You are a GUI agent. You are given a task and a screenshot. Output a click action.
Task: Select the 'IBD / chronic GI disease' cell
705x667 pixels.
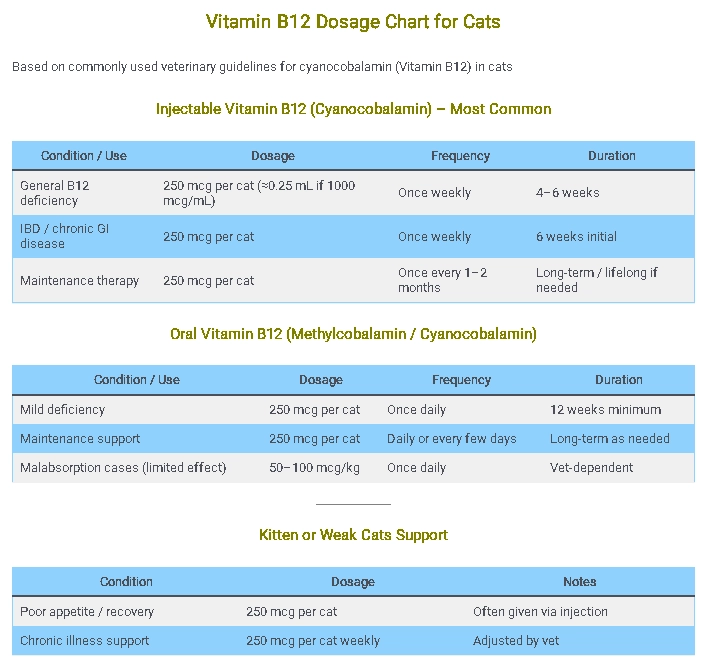pos(64,236)
